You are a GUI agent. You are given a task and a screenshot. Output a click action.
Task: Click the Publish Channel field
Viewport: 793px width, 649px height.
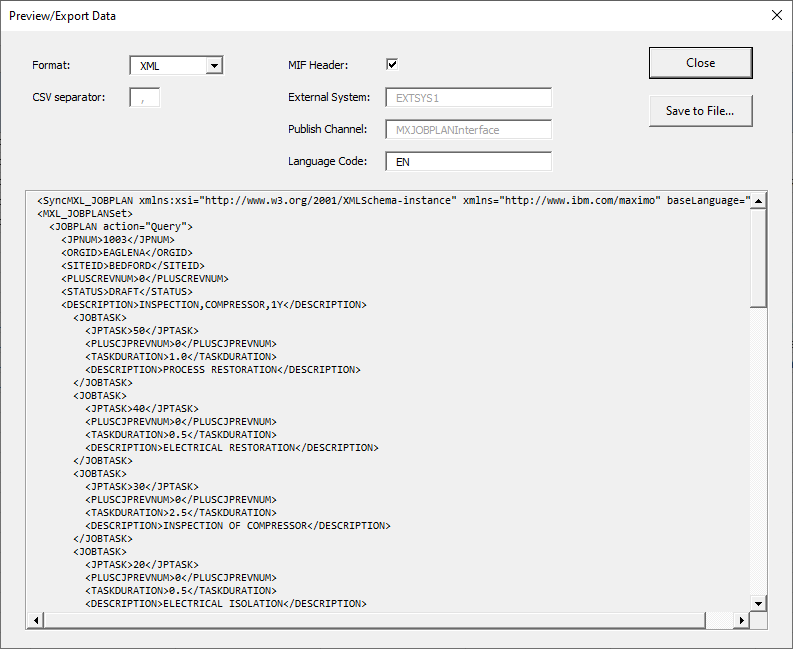click(x=469, y=129)
